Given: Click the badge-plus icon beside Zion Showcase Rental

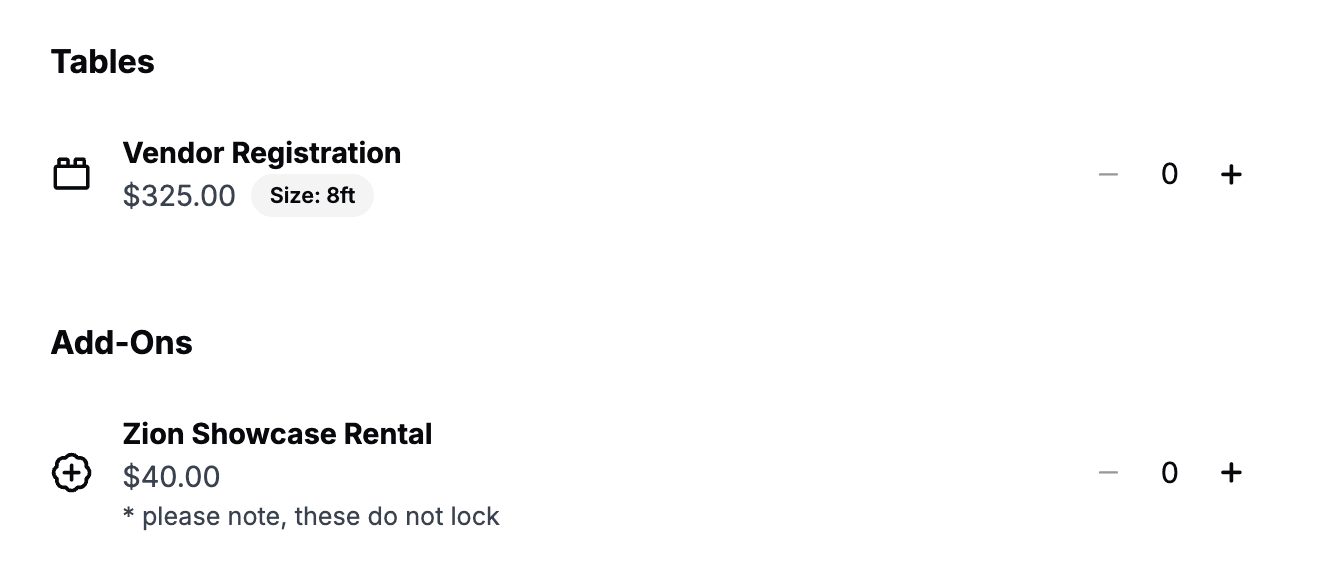Looking at the screenshot, I should 71,473.
